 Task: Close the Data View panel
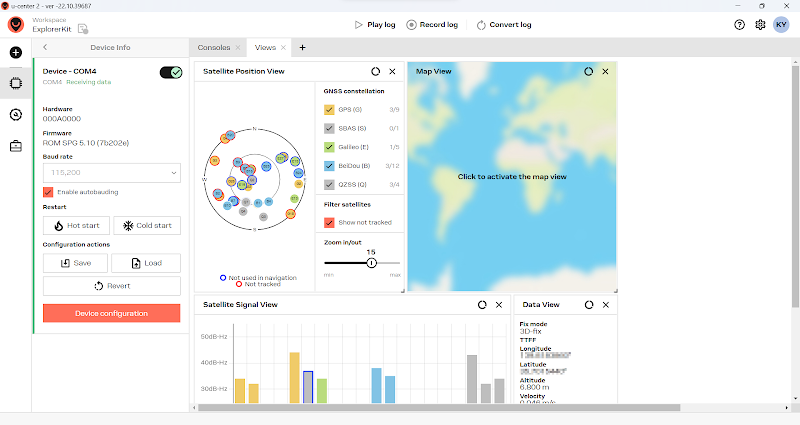point(606,305)
